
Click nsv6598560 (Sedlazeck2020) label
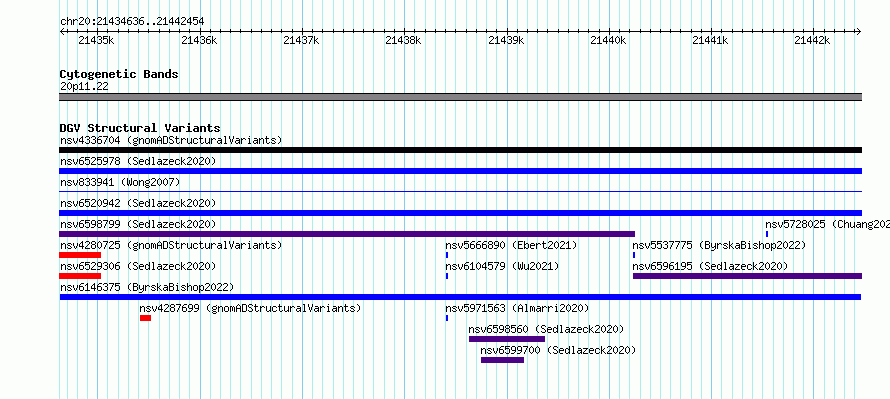[546, 329]
